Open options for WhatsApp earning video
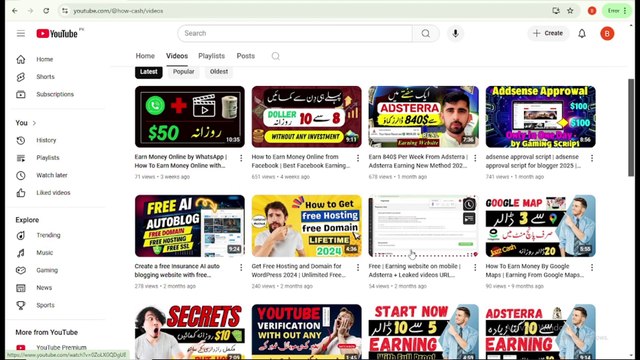 tap(241, 158)
